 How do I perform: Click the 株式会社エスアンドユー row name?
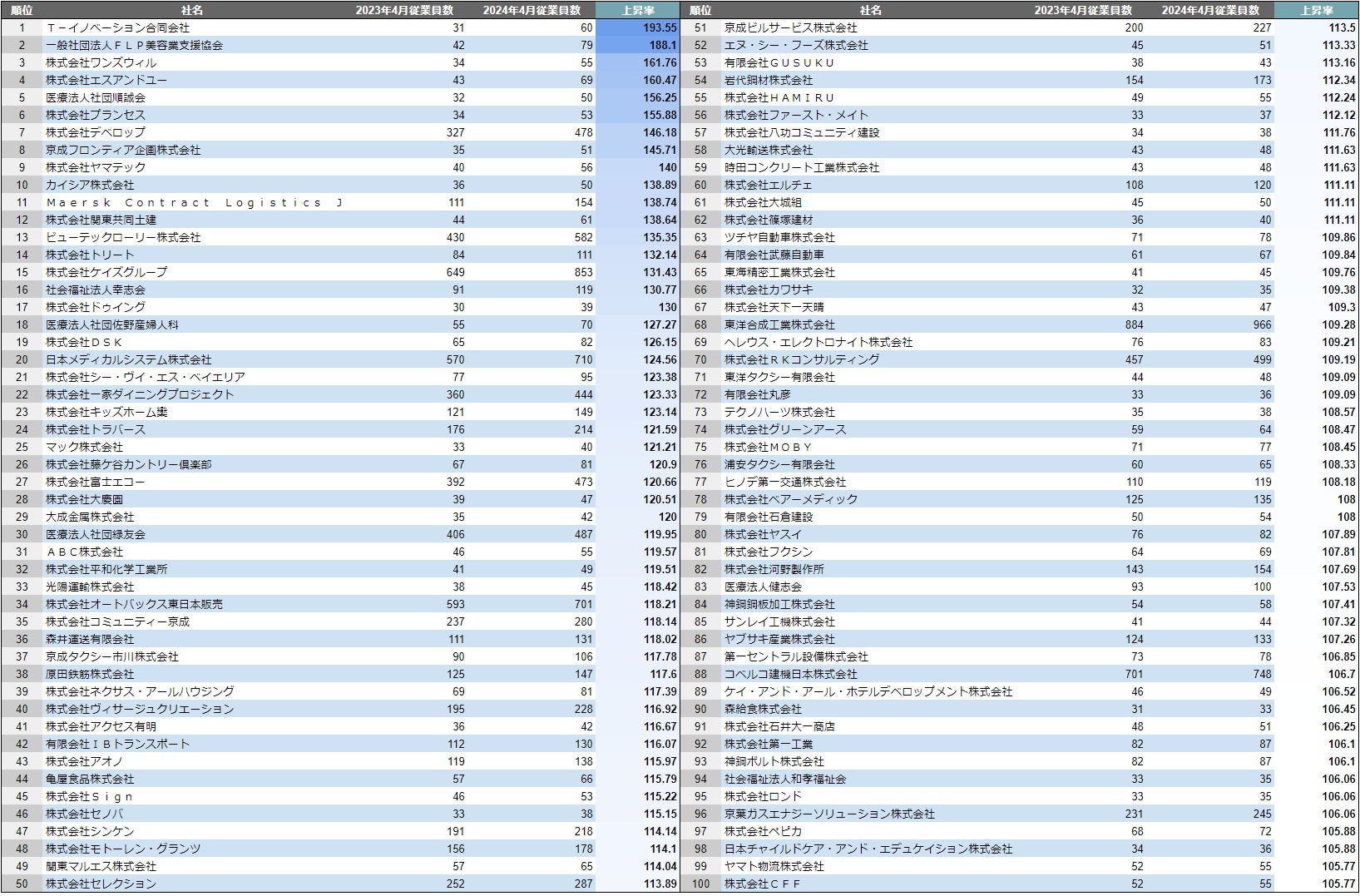pyautogui.click(x=106, y=80)
